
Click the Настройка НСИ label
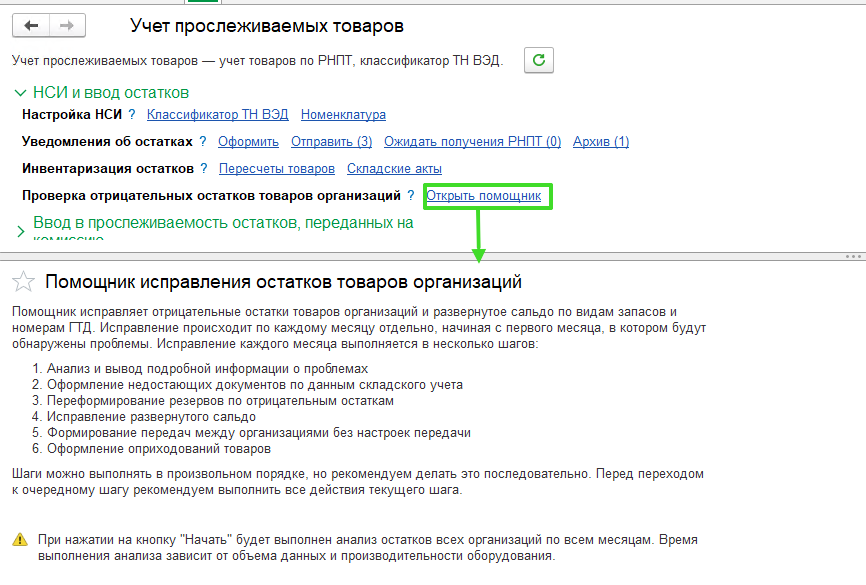click(x=72, y=114)
